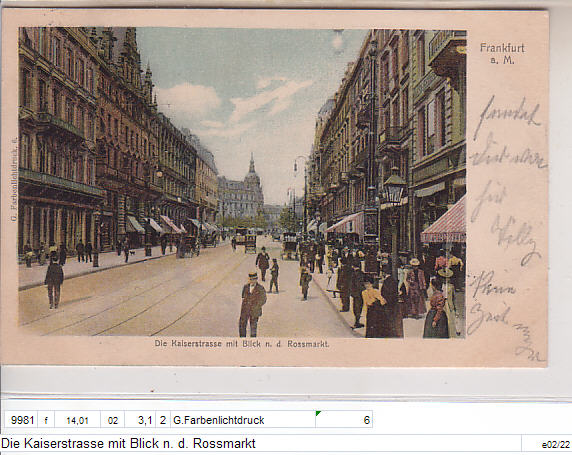This screenshot has height=455, width=572.
Task: Select the cell with letter f
Action: coord(46,420)
